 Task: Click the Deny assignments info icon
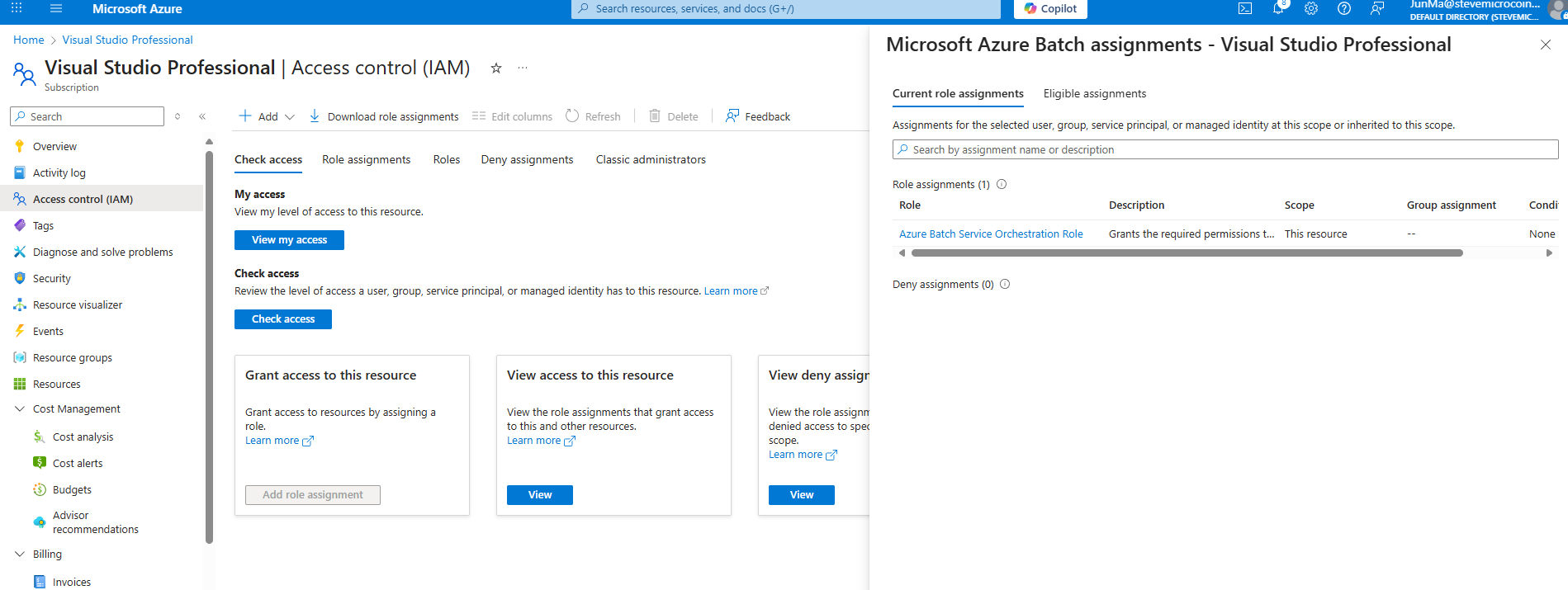(1005, 284)
